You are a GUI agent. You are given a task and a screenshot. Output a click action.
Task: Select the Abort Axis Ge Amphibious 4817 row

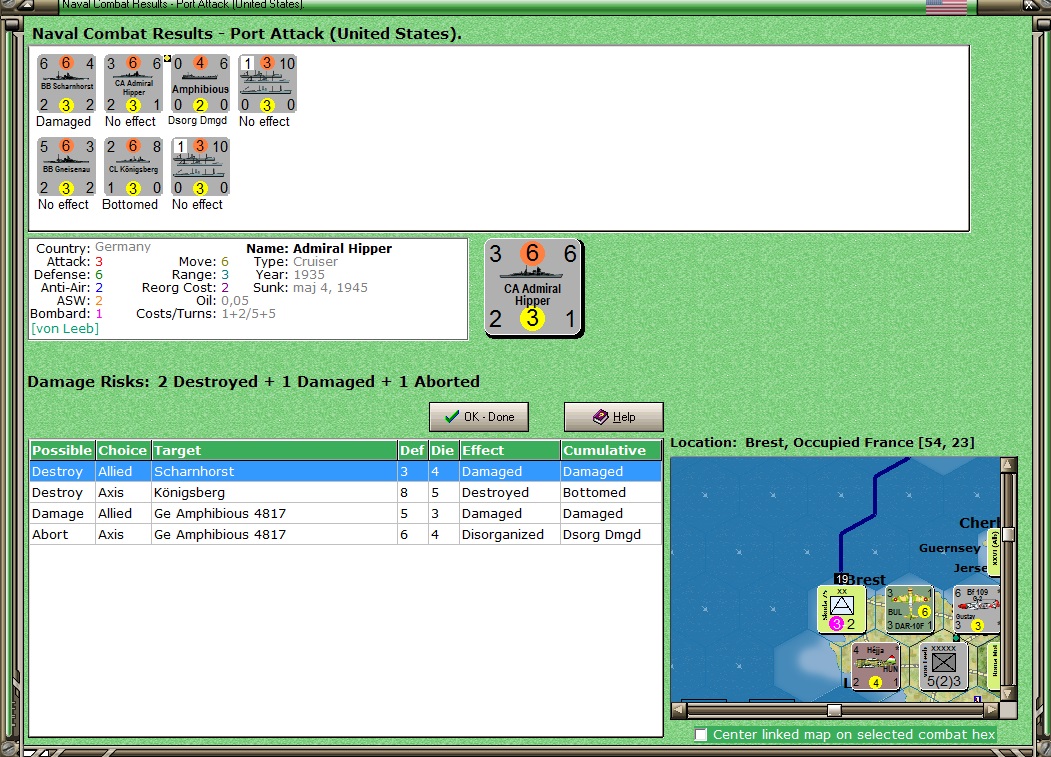click(345, 534)
